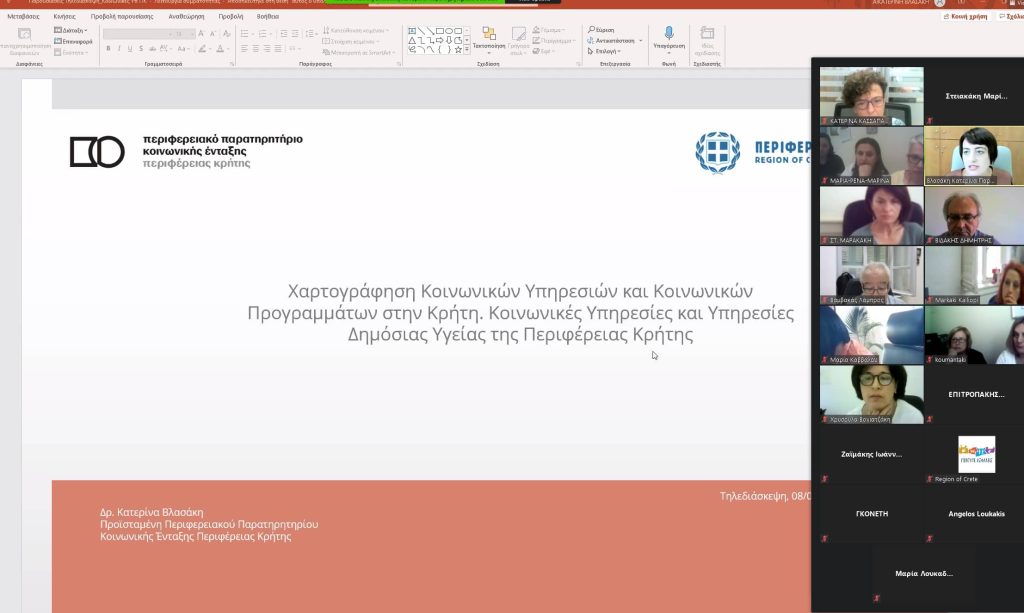Toggle text shadow formatting
Image resolution: width=1024 pixels, height=613 pixels.
[140, 49]
